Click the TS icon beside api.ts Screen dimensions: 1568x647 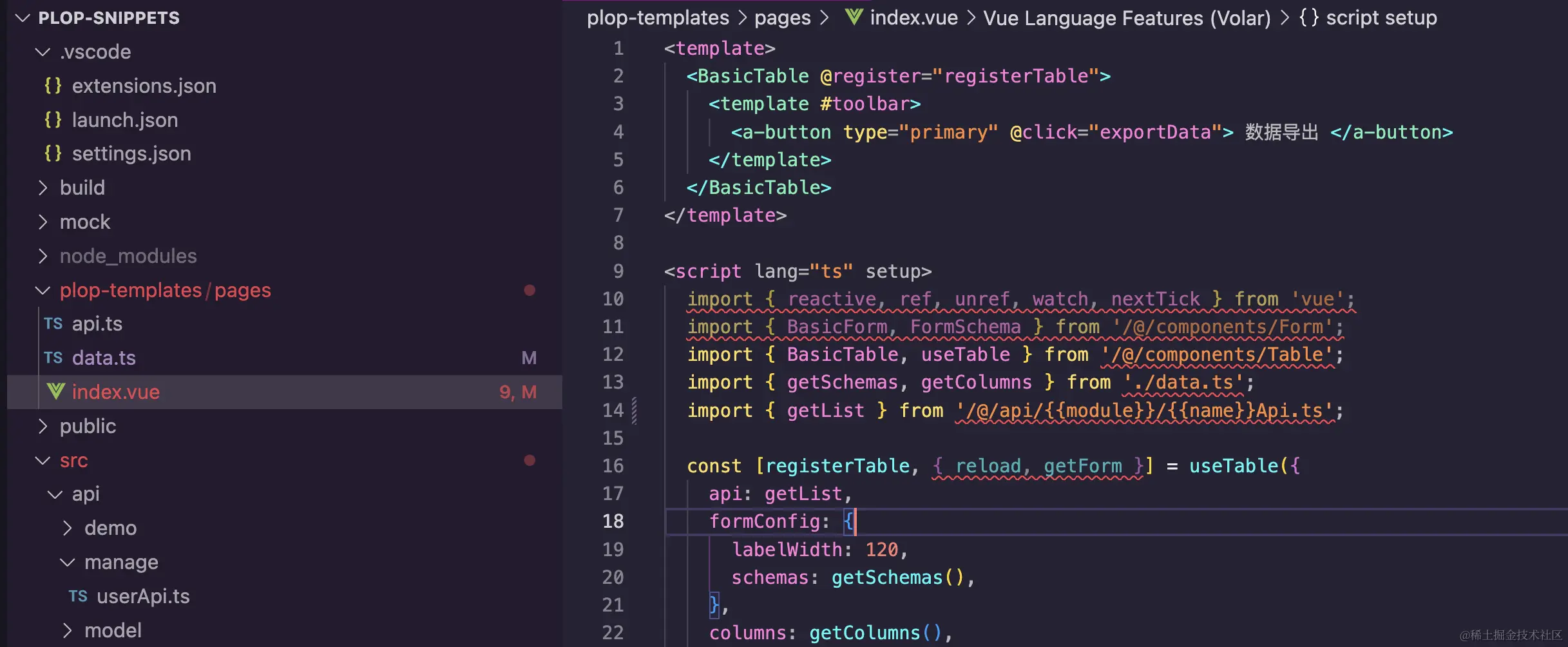53,323
